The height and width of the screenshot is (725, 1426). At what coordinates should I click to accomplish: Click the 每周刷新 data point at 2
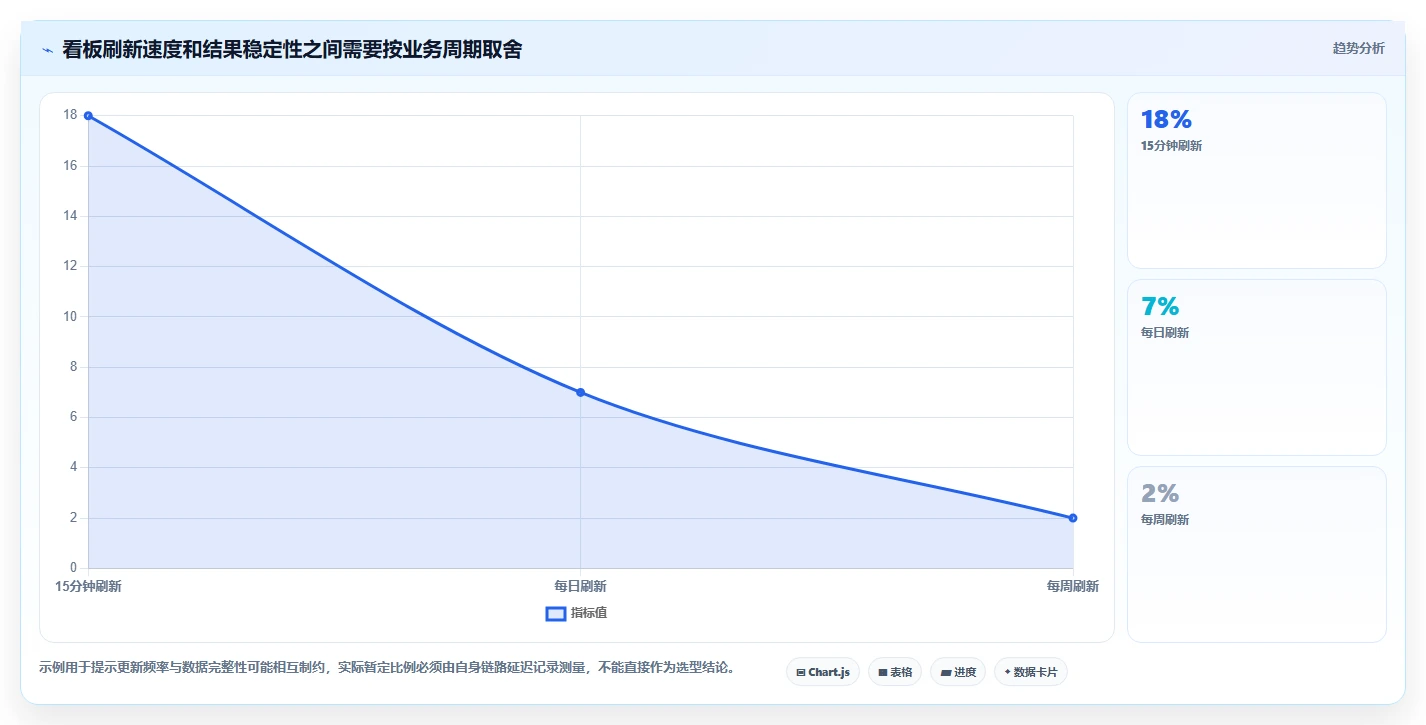[x=1073, y=518]
